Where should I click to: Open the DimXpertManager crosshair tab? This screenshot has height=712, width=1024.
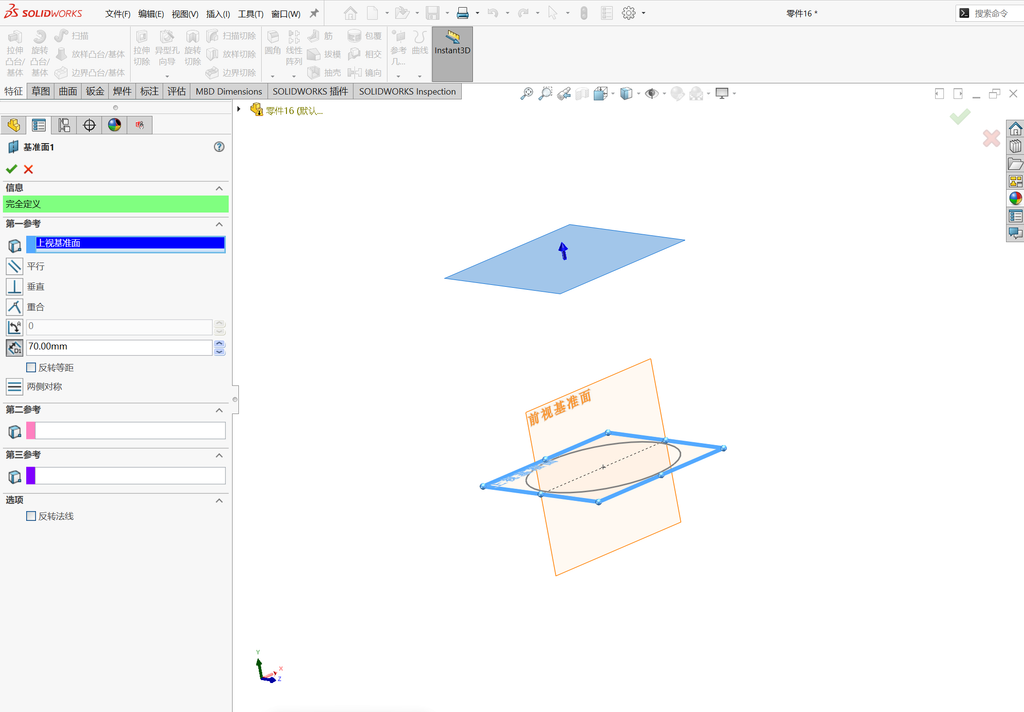tap(89, 125)
